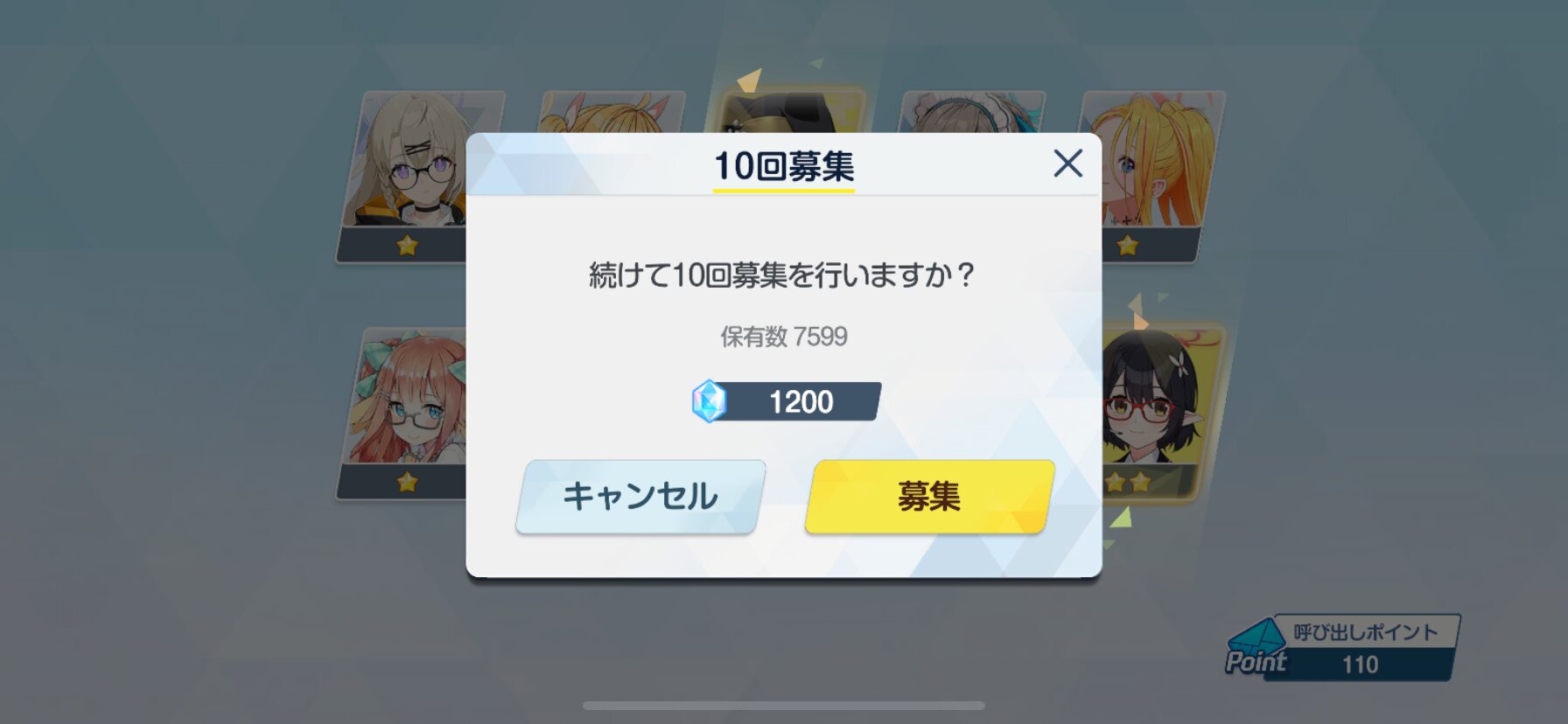The image size is (1568, 724).
Task: Click the blue pyroxene gem icon
Action: (x=709, y=401)
